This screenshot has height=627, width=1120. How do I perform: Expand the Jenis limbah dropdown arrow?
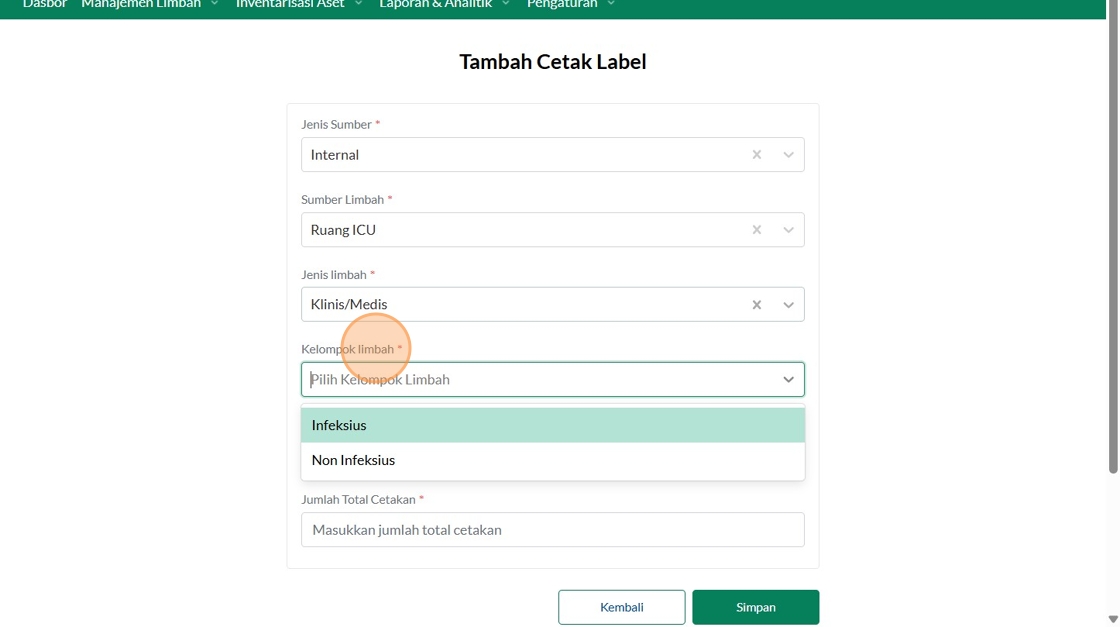point(788,305)
